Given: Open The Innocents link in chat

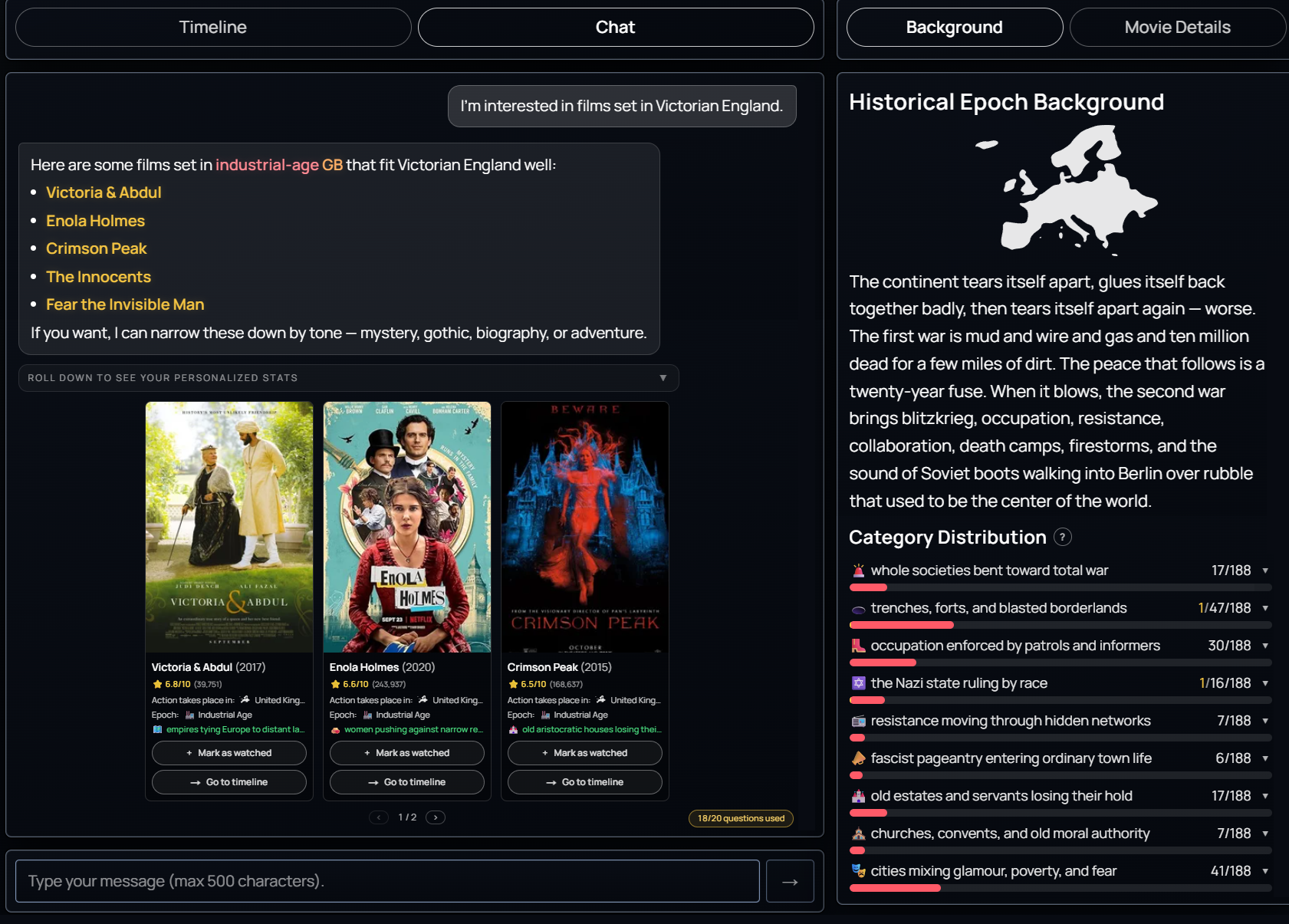Looking at the screenshot, I should (98, 277).
